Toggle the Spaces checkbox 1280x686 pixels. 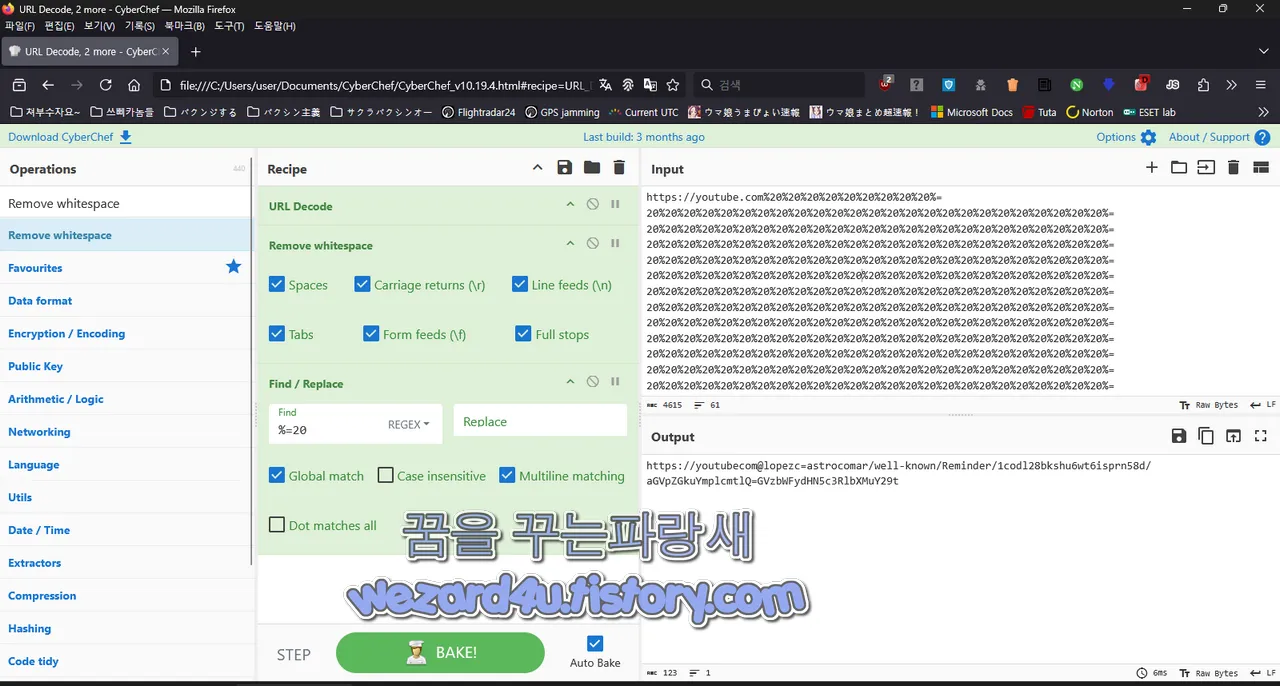(x=277, y=285)
